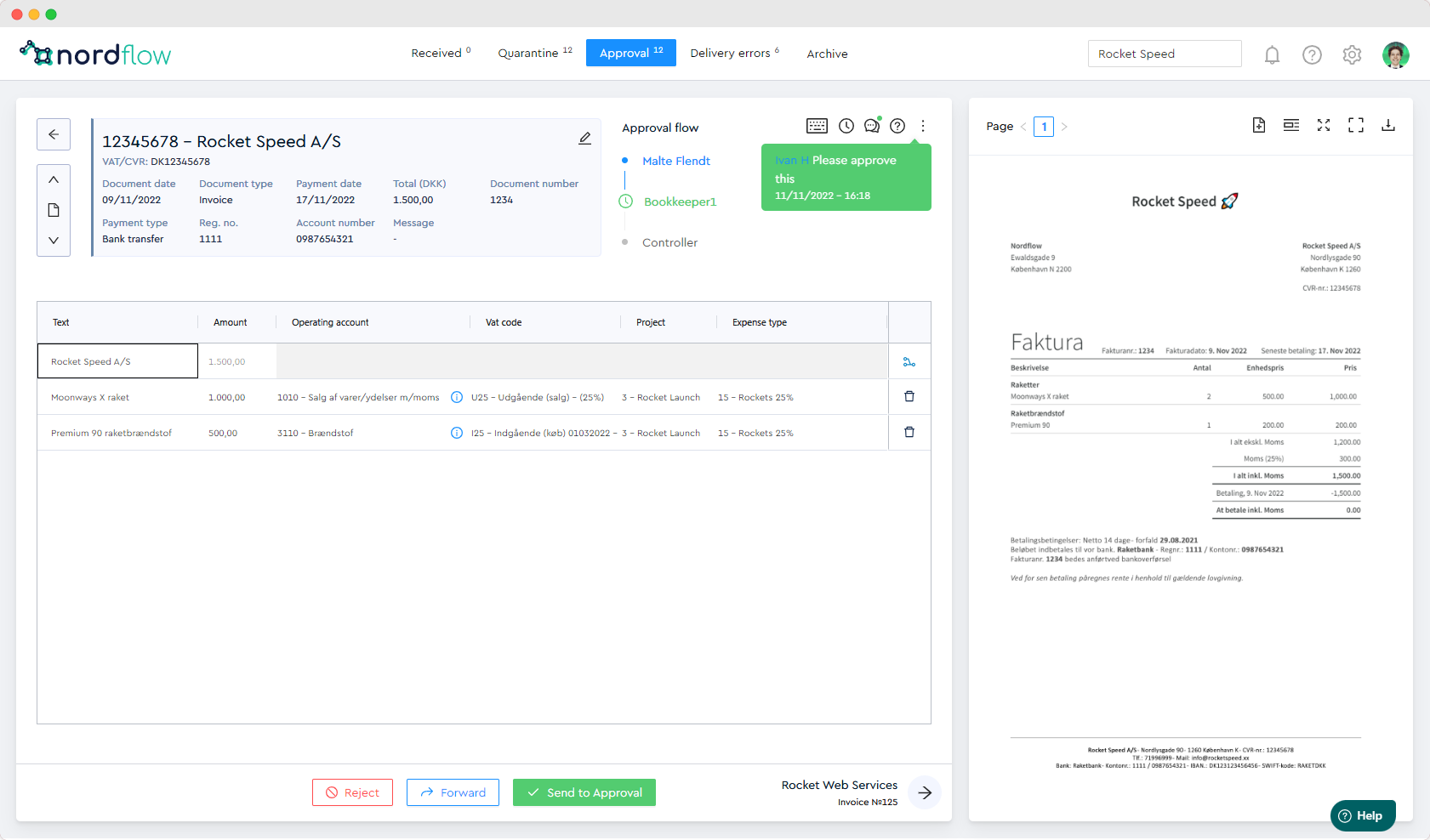The height and width of the screenshot is (840, 1430).
Task: Click the split line icon for Rocket Speed A/S row
Action: click(x=909, y=362)
